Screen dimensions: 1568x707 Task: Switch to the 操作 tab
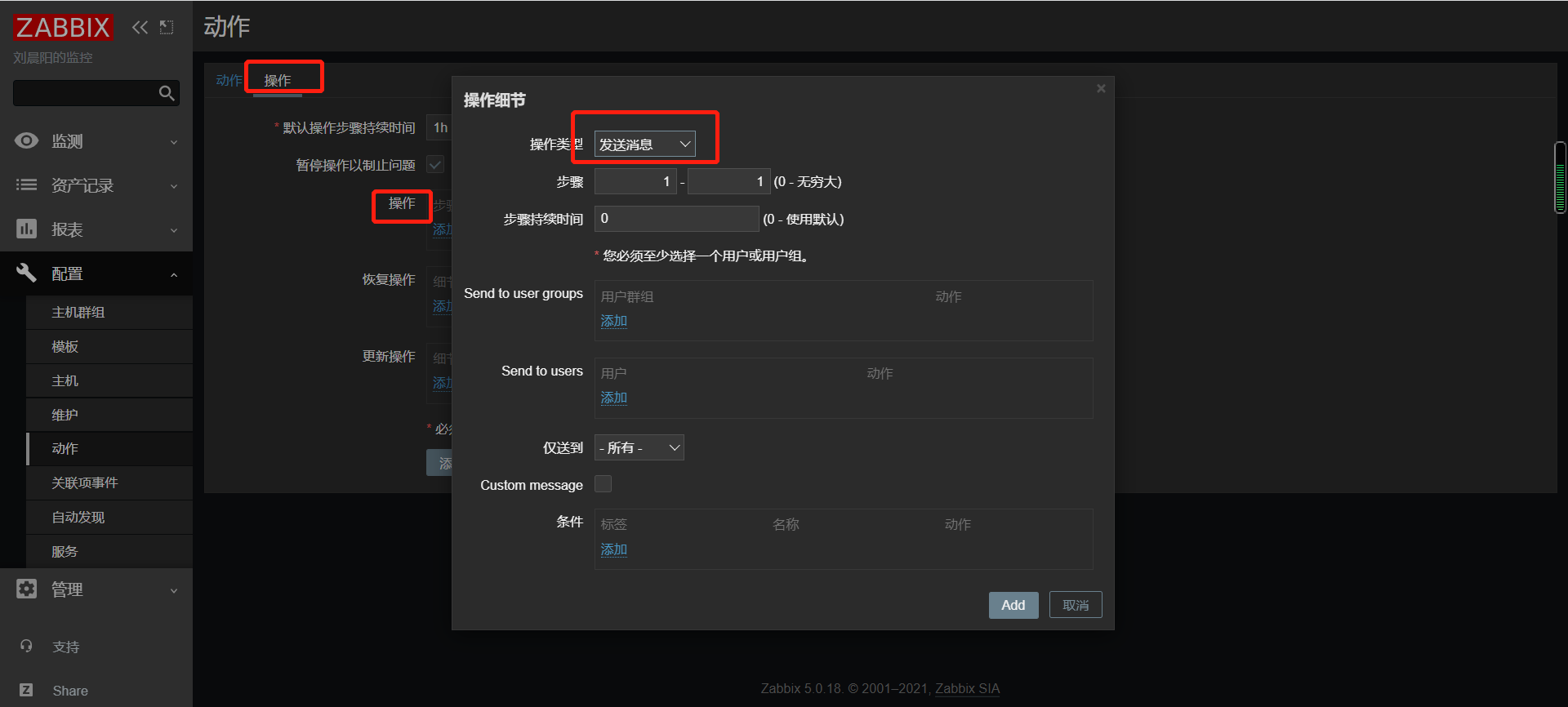coord(278,80)
